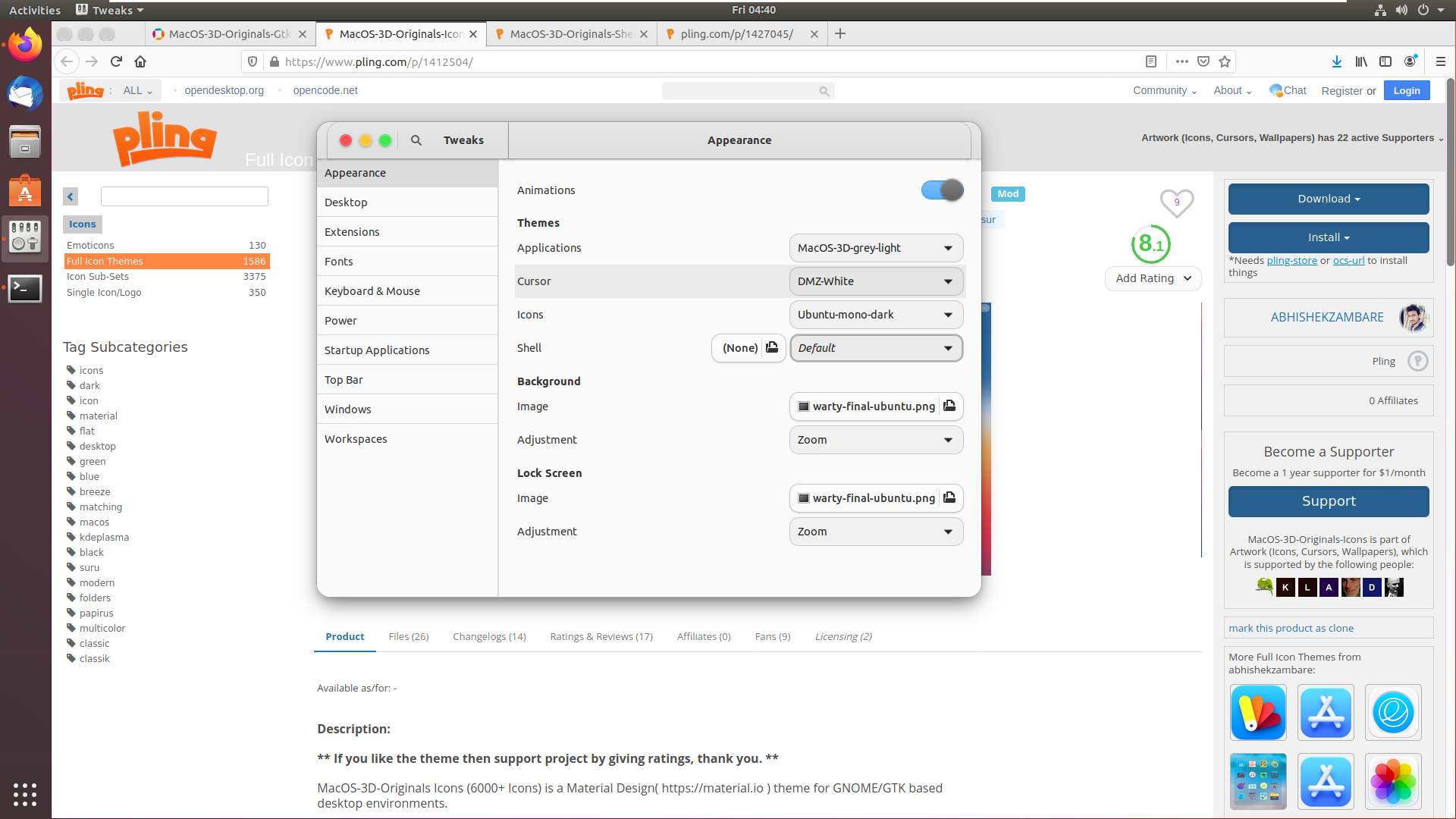Save page to Pocket
The image size is (1456, 819).
click(x=1203, y=61)
